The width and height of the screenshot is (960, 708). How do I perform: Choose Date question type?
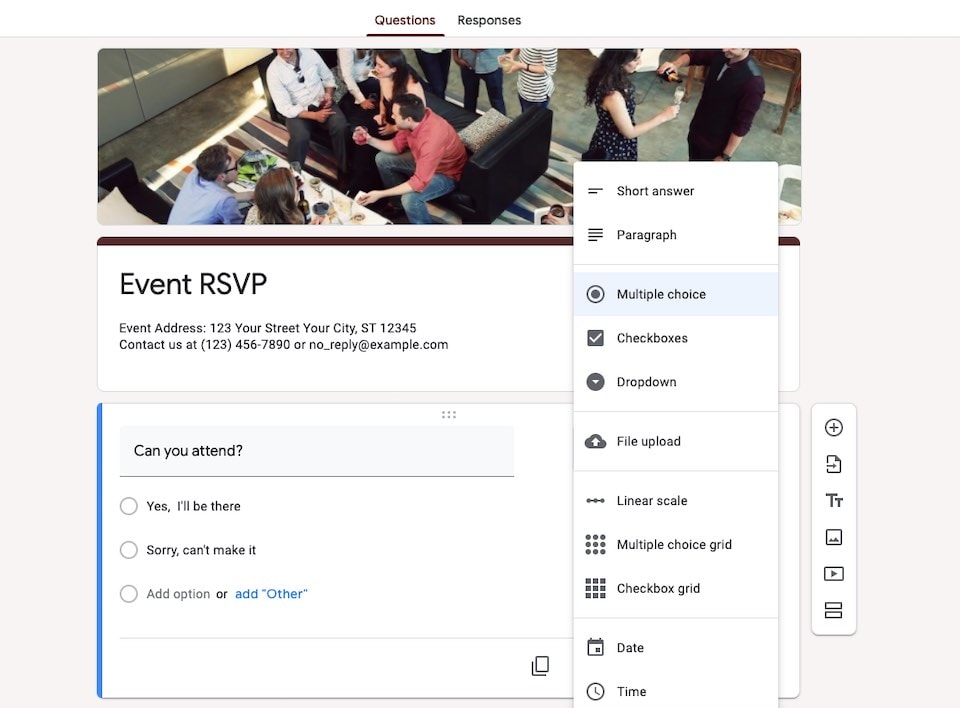tap(676, 648)
